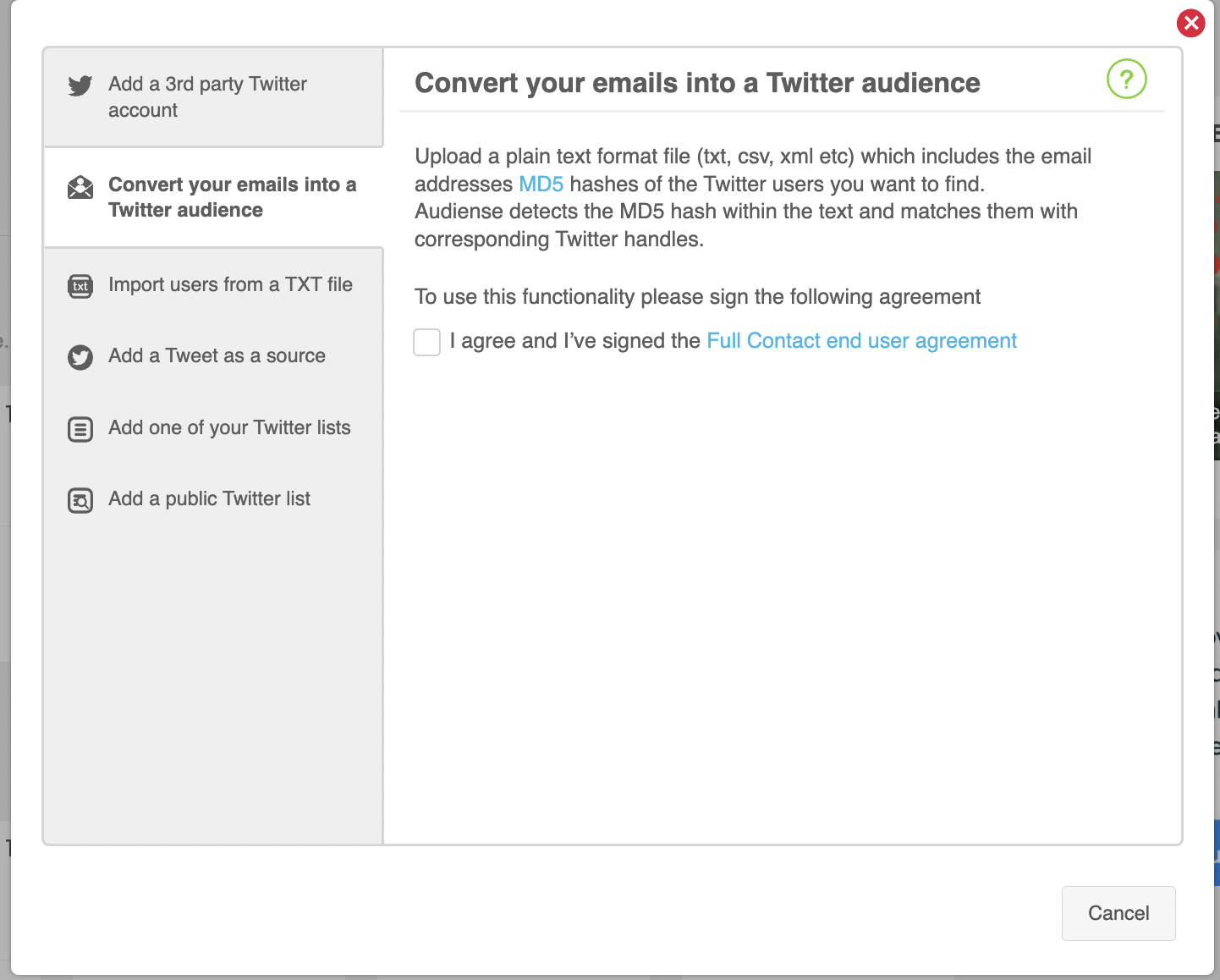Viewport: 1220px width, 980px height.
Task: Open Add a 3rd party Twitter account tab
Action: [x=214, y=97]
